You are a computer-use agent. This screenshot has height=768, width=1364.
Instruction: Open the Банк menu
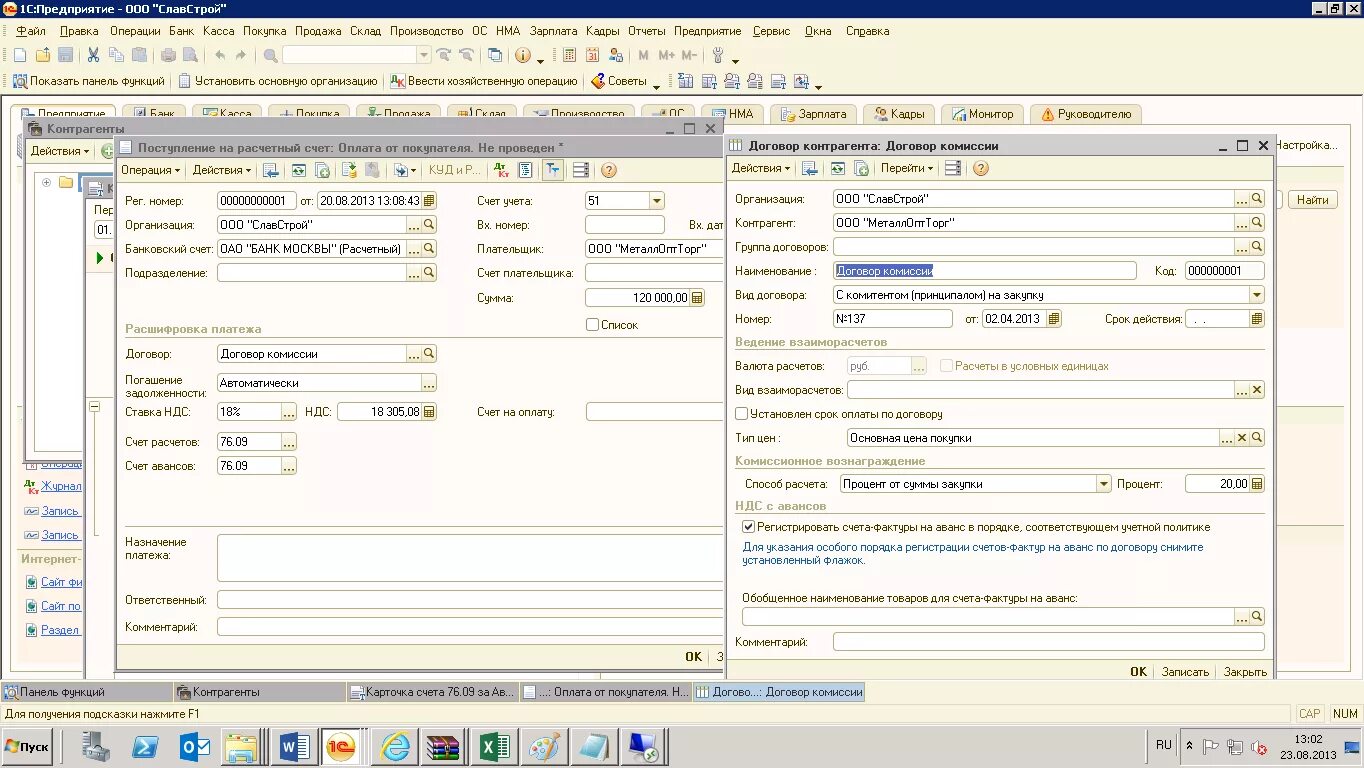click(181, 31)
